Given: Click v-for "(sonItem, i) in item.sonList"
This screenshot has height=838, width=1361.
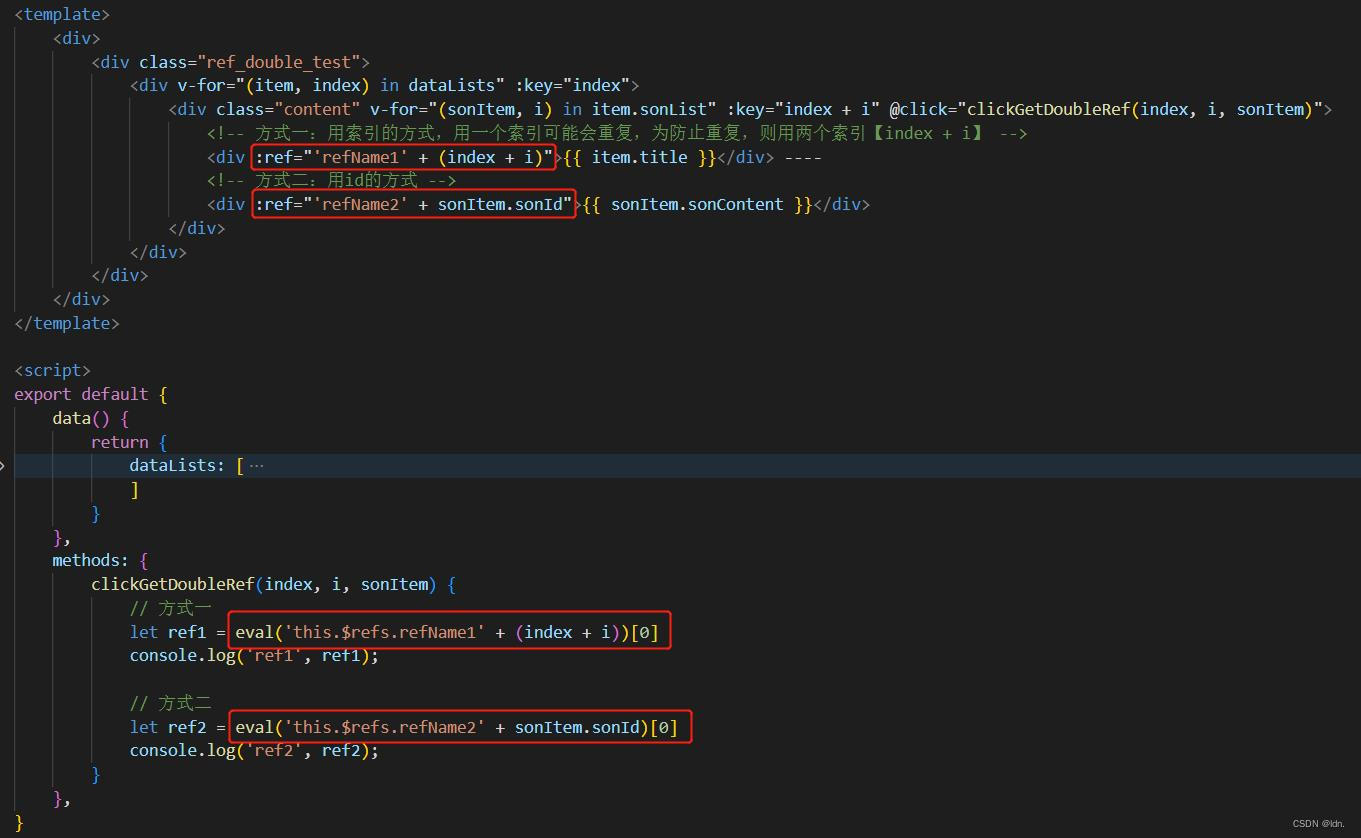Looking at the screenshot, I should point(544,109).
